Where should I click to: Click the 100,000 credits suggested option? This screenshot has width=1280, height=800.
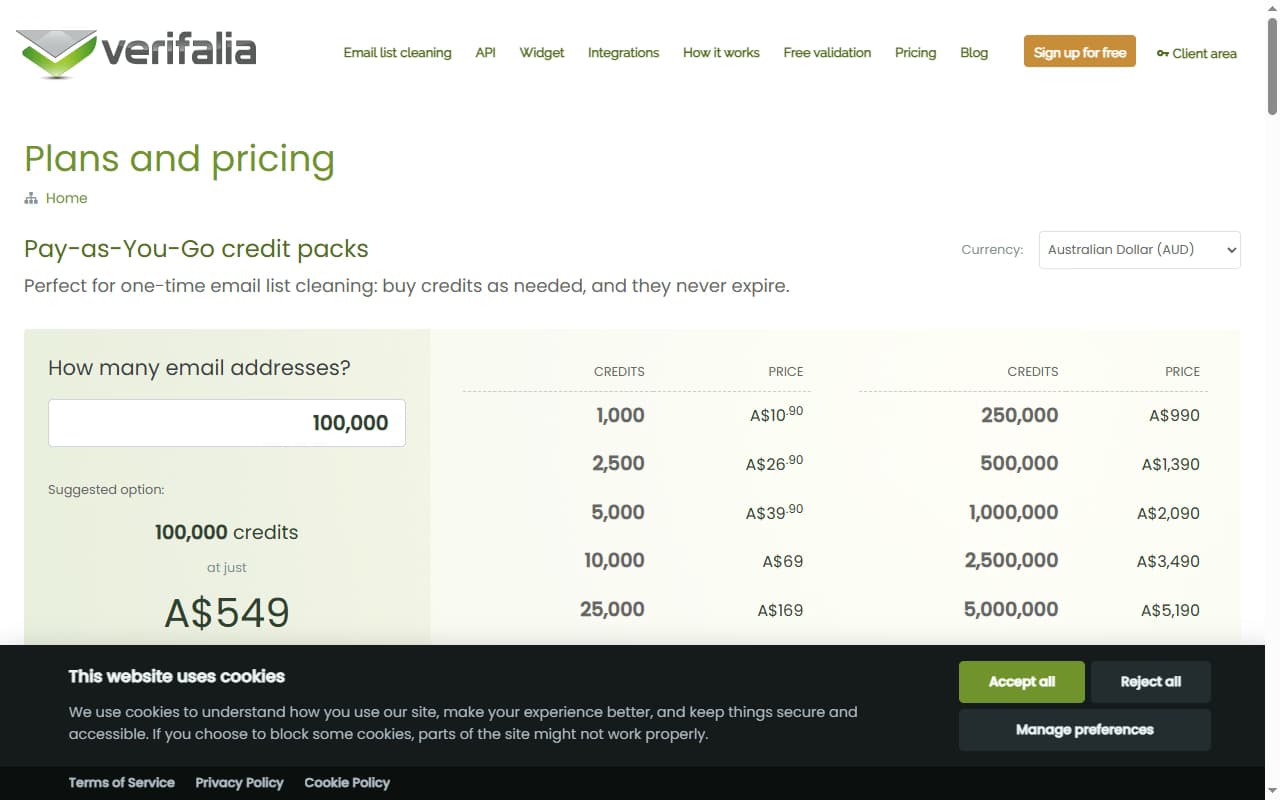(x=227, y=532)
